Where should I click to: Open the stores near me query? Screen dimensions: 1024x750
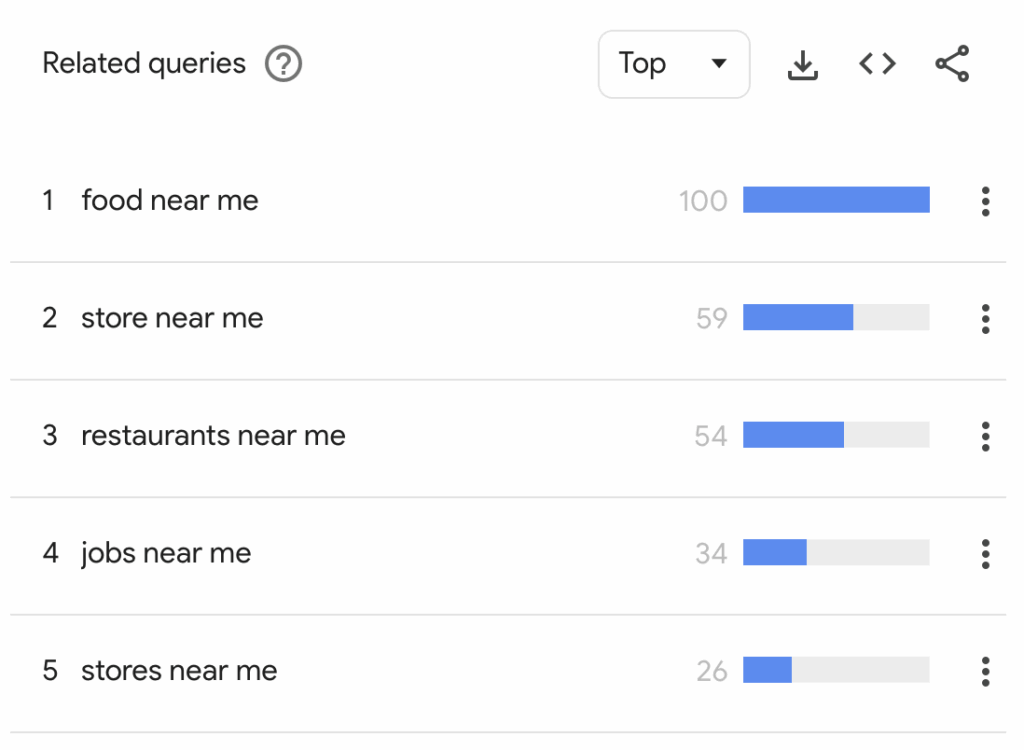click(x=179, y=671)
